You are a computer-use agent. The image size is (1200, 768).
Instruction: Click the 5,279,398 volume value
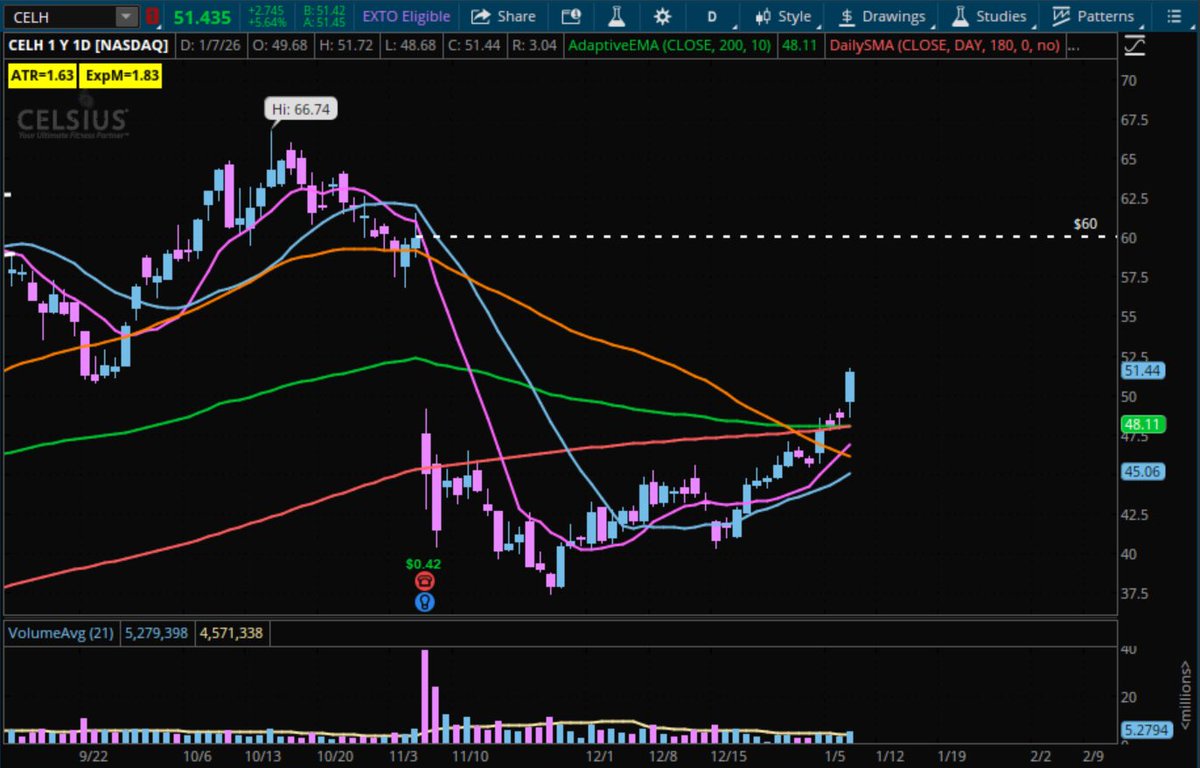pos(158,632)
